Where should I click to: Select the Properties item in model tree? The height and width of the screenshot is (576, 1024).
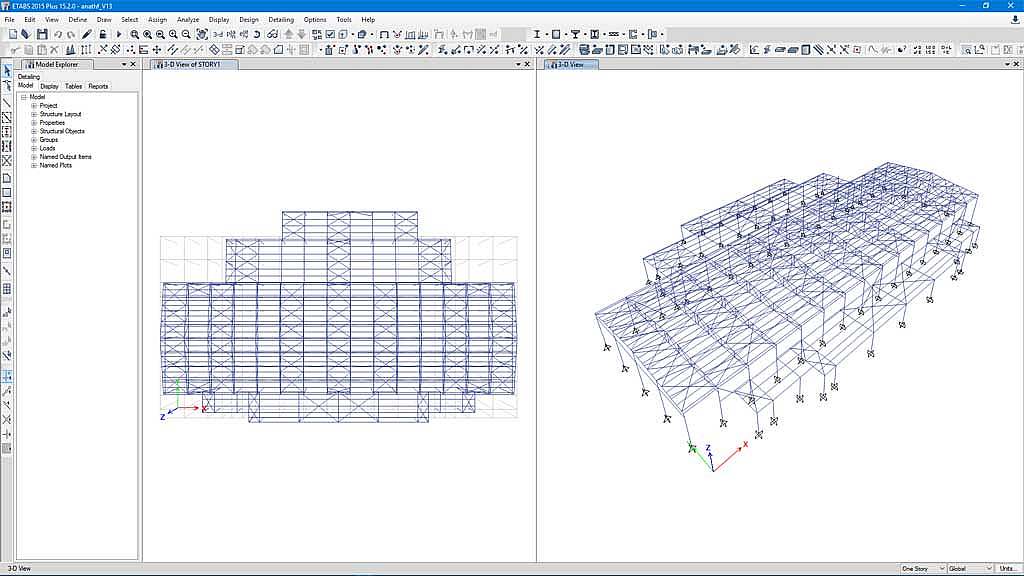coord(52,123)
